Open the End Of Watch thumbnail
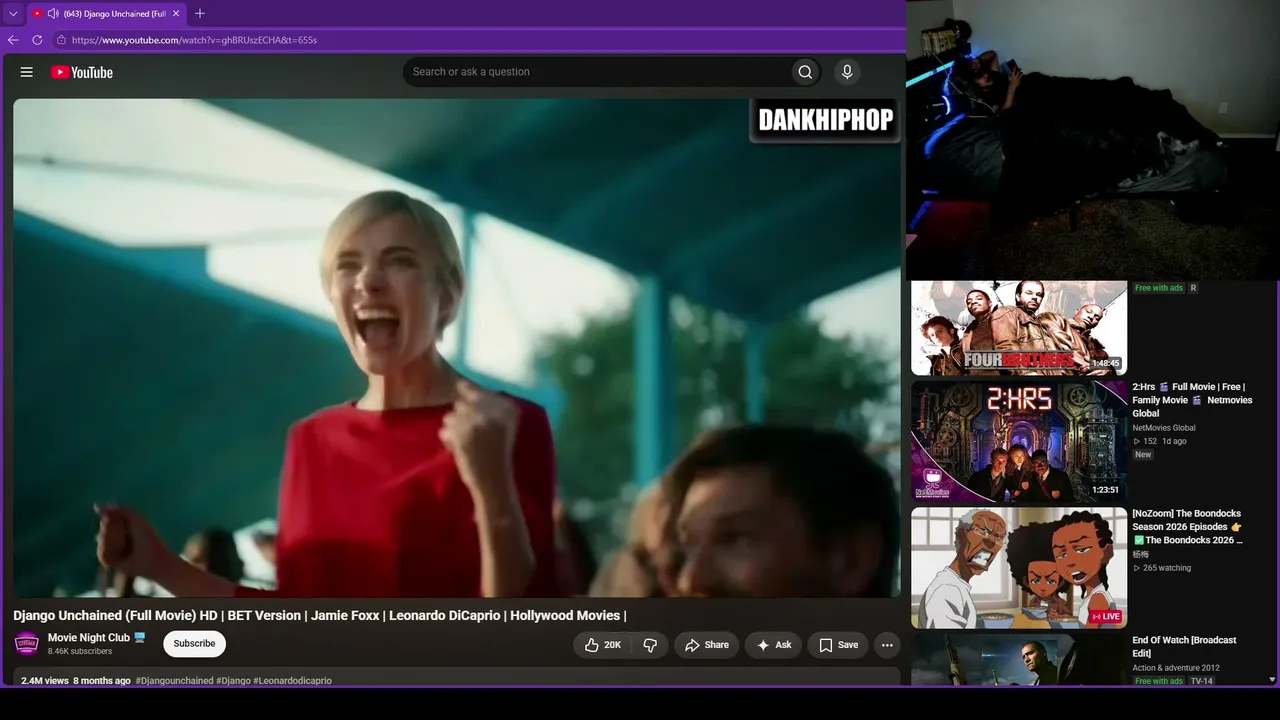 pos(1019,660)
